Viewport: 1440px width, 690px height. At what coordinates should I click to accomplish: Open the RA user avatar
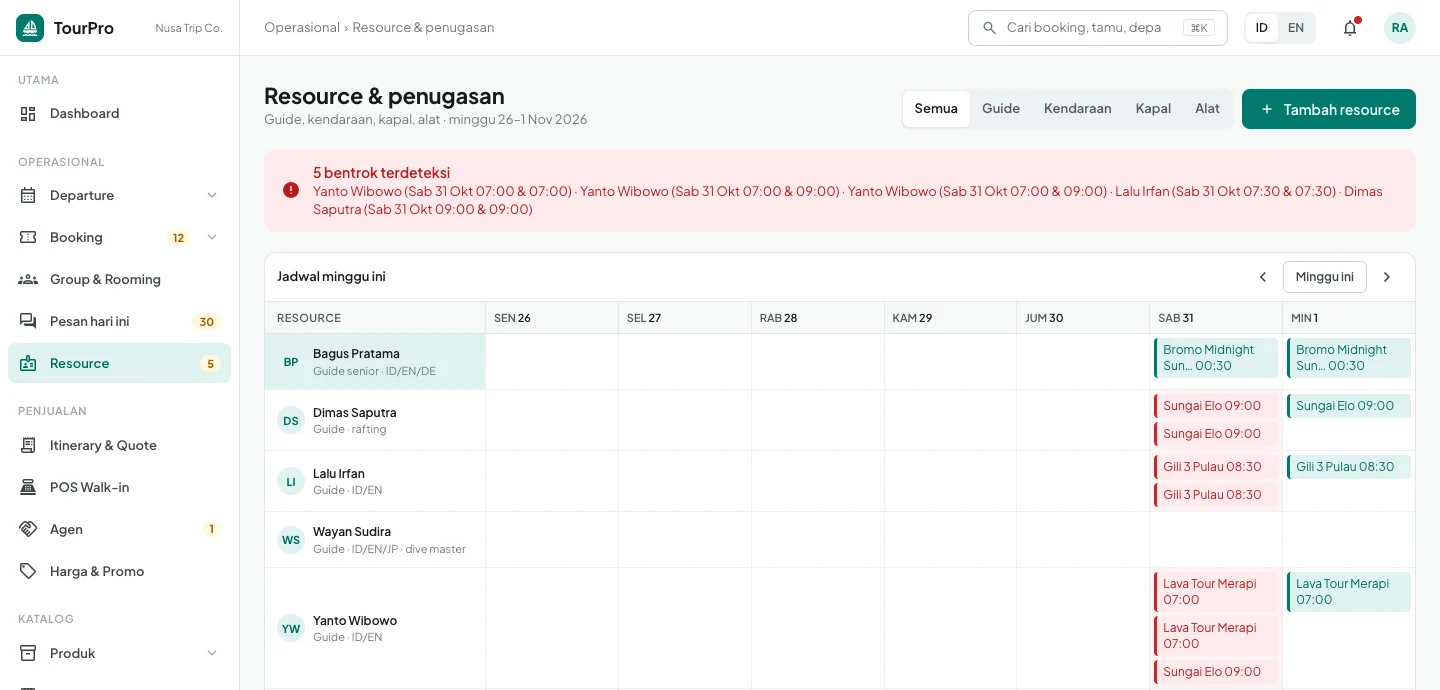(1400, 28)
